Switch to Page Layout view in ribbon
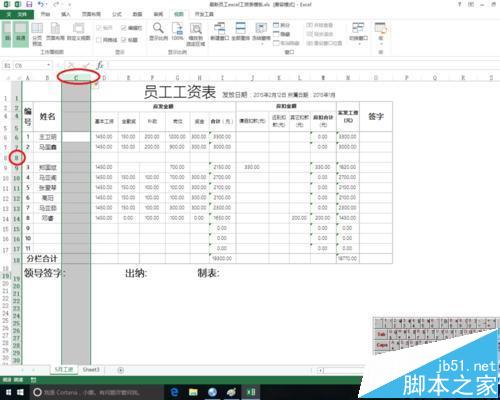500x400 pixels. tap(55, 32)
